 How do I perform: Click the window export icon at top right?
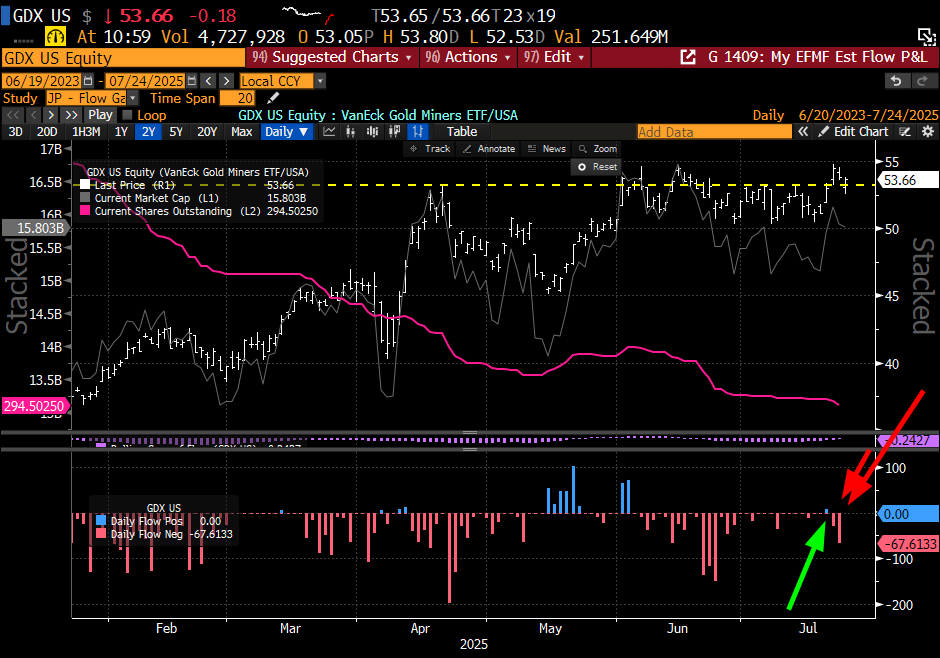(927, 37)
